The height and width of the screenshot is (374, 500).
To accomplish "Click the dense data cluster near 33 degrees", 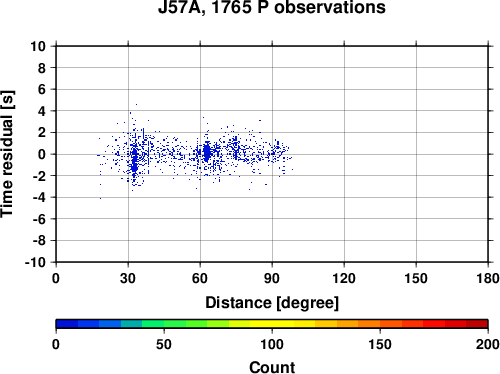I will [x=134, y=160].
